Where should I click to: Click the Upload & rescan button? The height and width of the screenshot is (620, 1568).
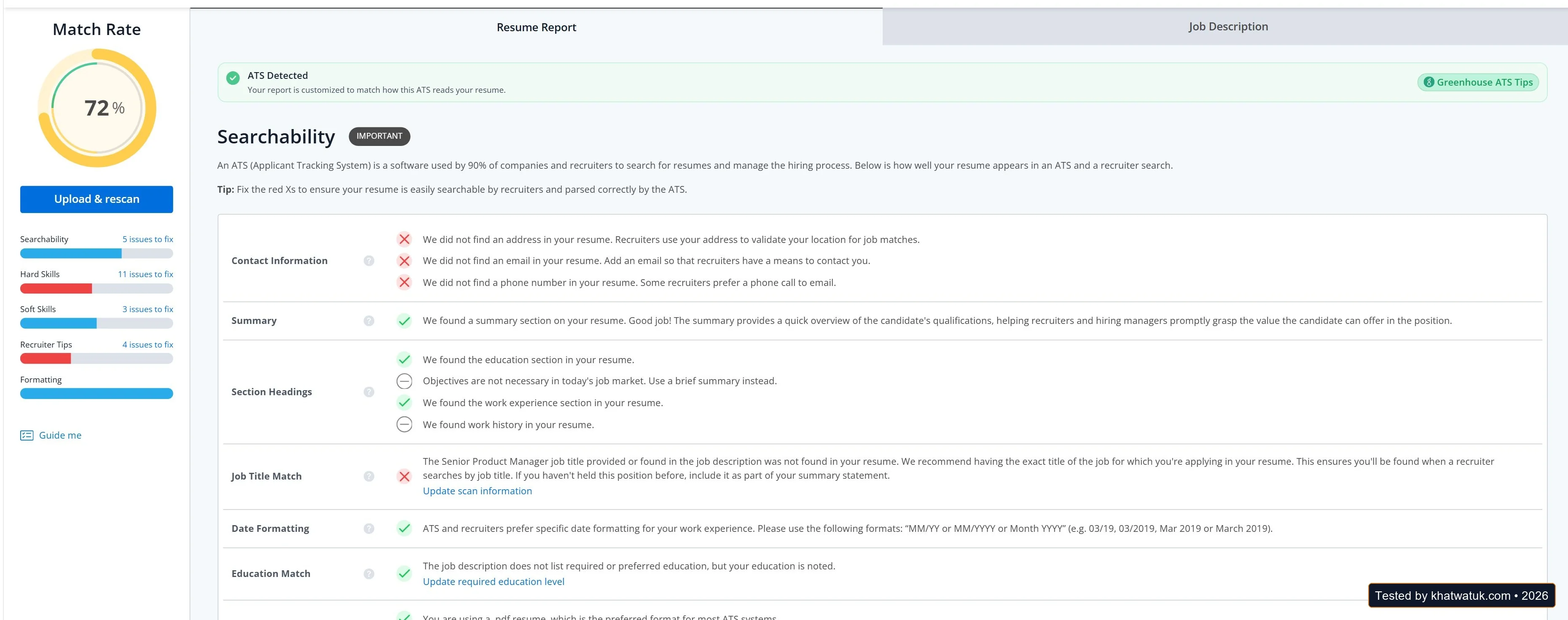(x=97, y=199)
